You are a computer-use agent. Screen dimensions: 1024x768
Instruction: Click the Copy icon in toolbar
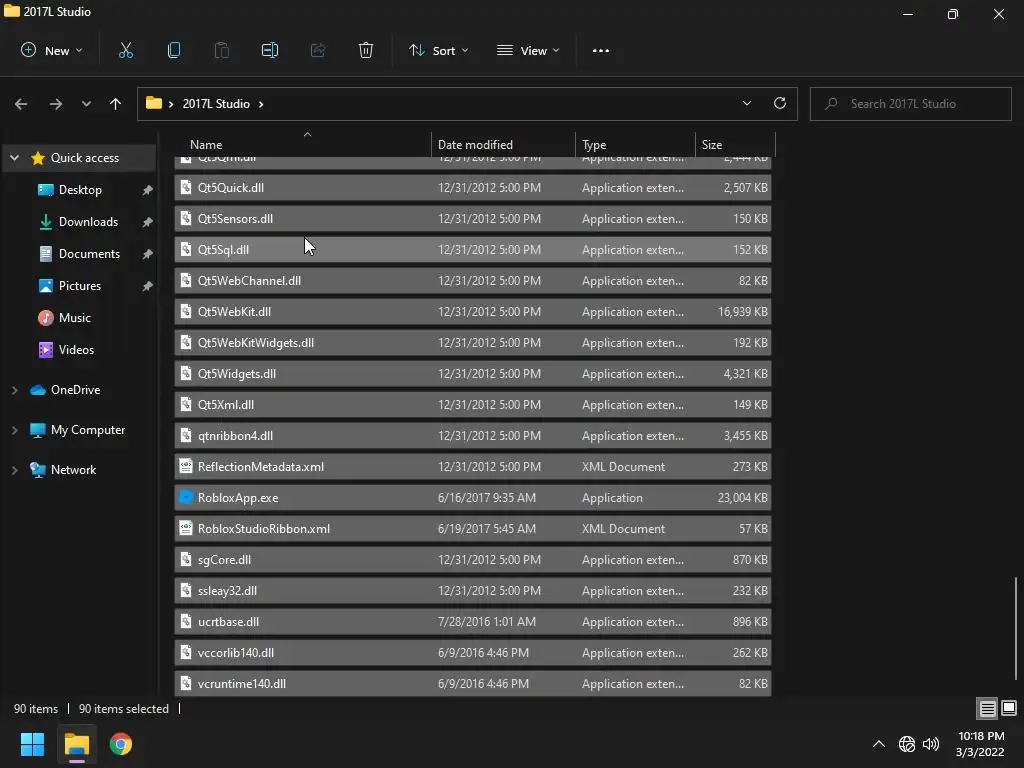pos(174,50)
